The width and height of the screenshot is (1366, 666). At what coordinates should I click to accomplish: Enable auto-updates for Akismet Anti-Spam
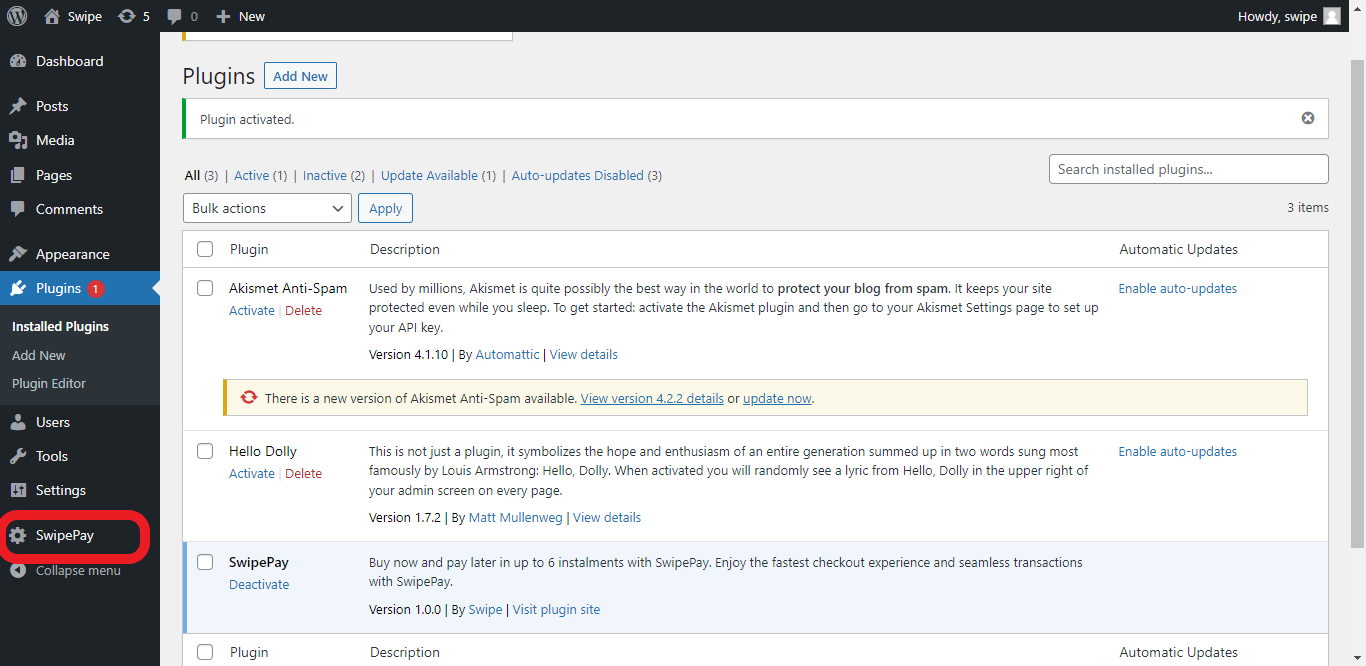point(1178,288)
